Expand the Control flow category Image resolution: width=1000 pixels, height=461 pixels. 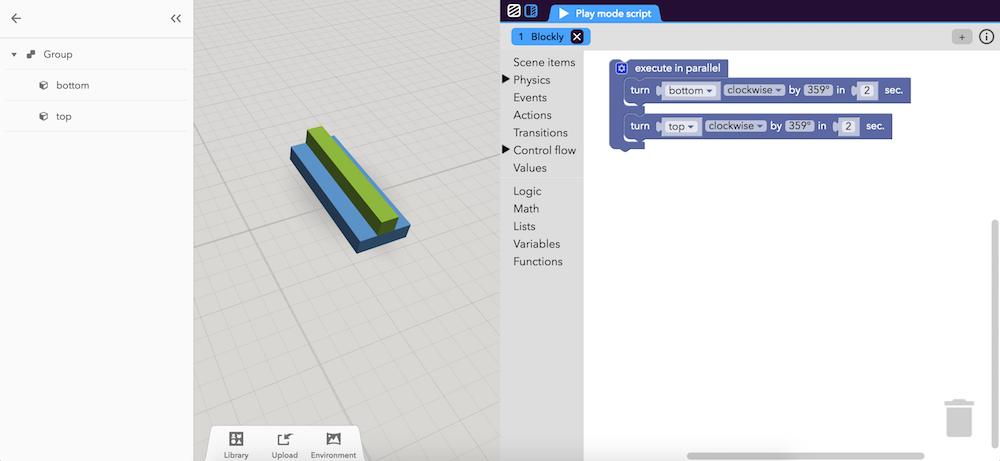pos(506,150)
